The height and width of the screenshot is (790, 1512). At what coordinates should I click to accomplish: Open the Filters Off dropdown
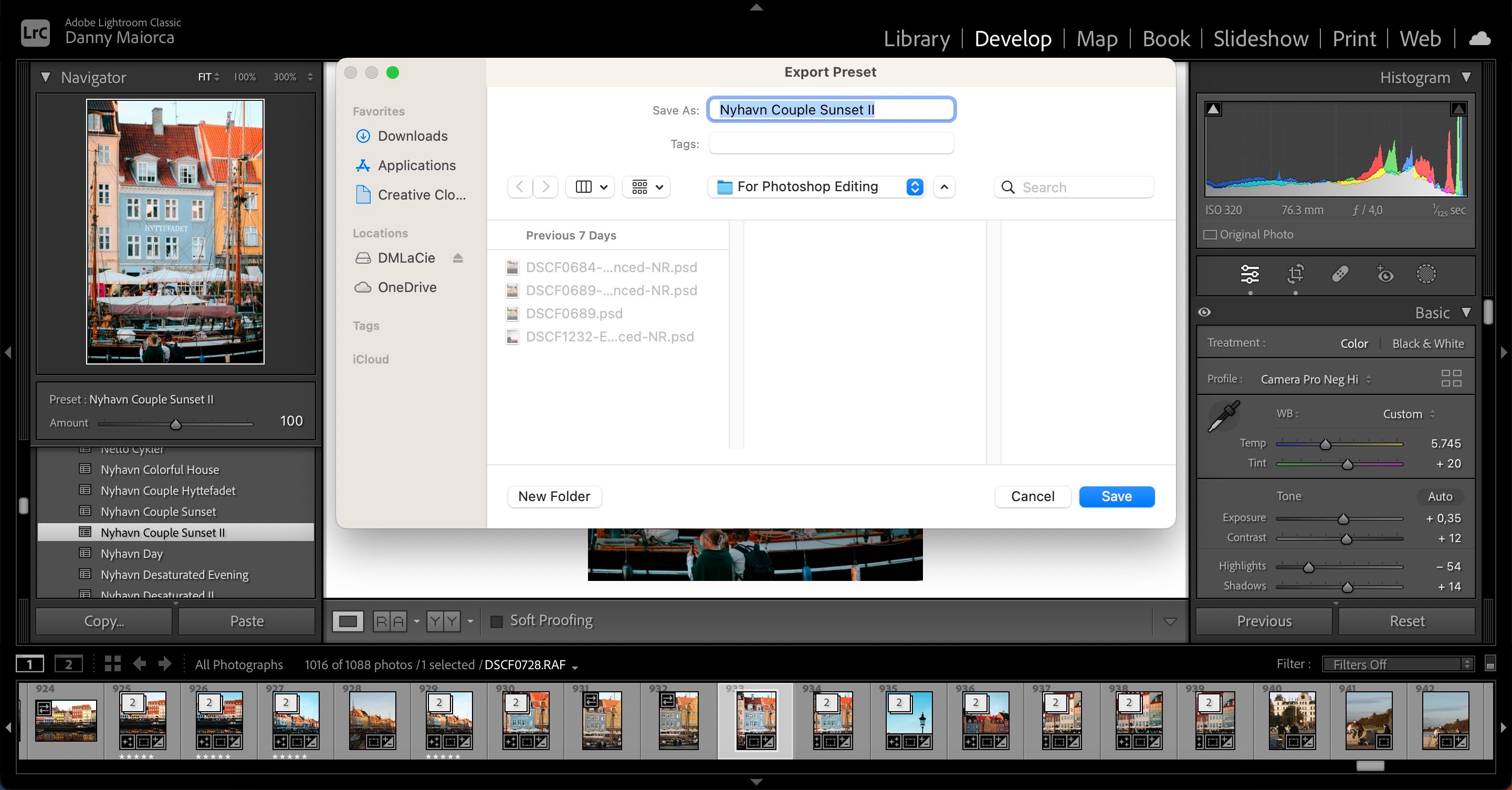pos(1399,664)
